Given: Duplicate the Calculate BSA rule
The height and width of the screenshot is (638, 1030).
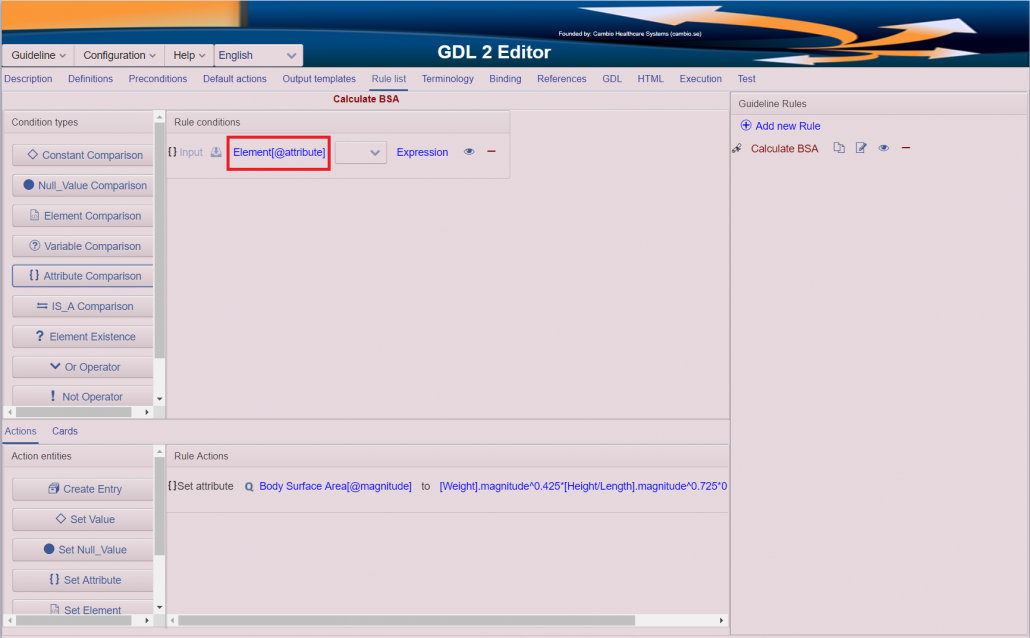Looking at the screenshot, I should pos(838,147).
